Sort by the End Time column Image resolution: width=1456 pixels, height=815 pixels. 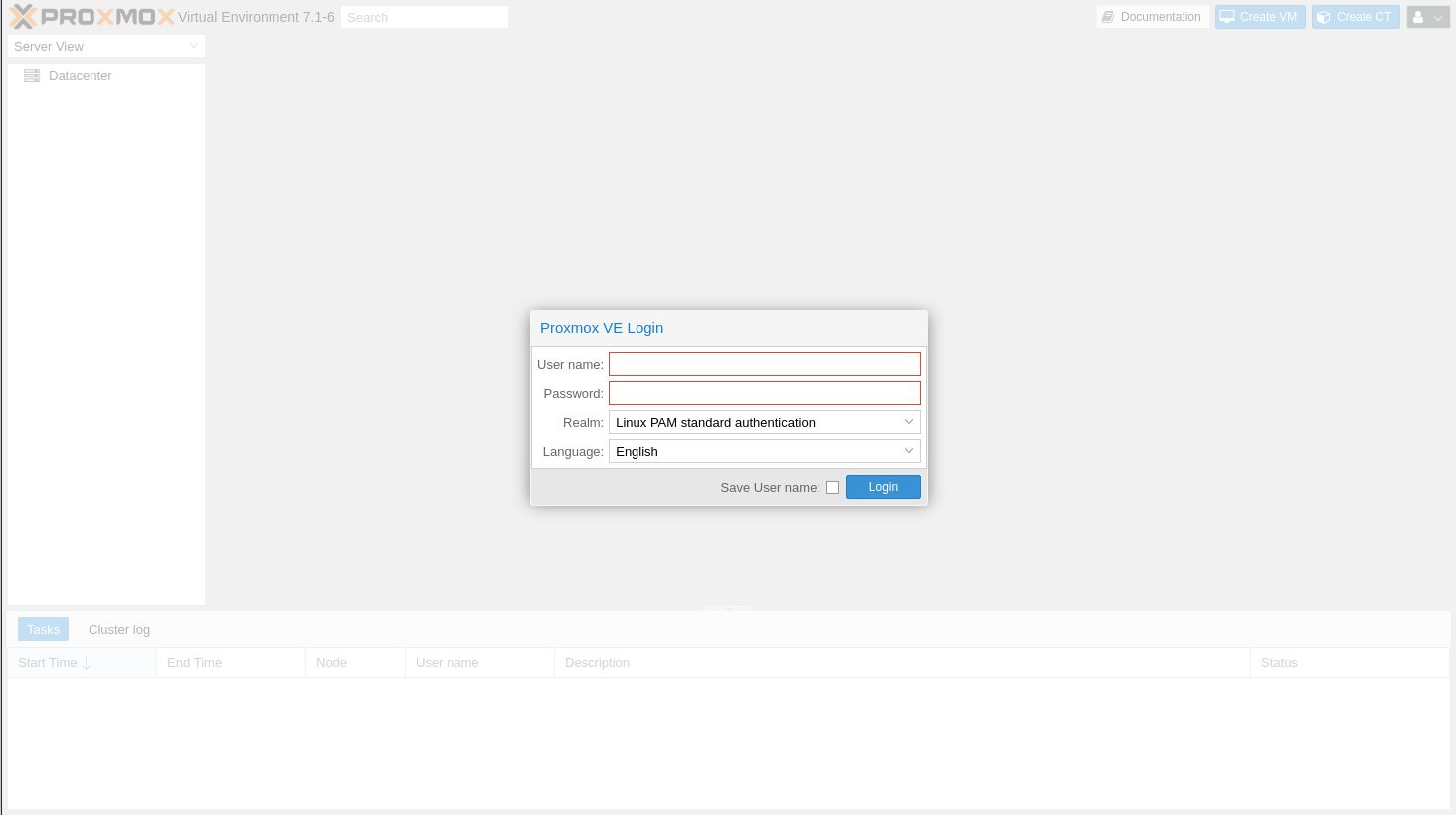[231, 663]
